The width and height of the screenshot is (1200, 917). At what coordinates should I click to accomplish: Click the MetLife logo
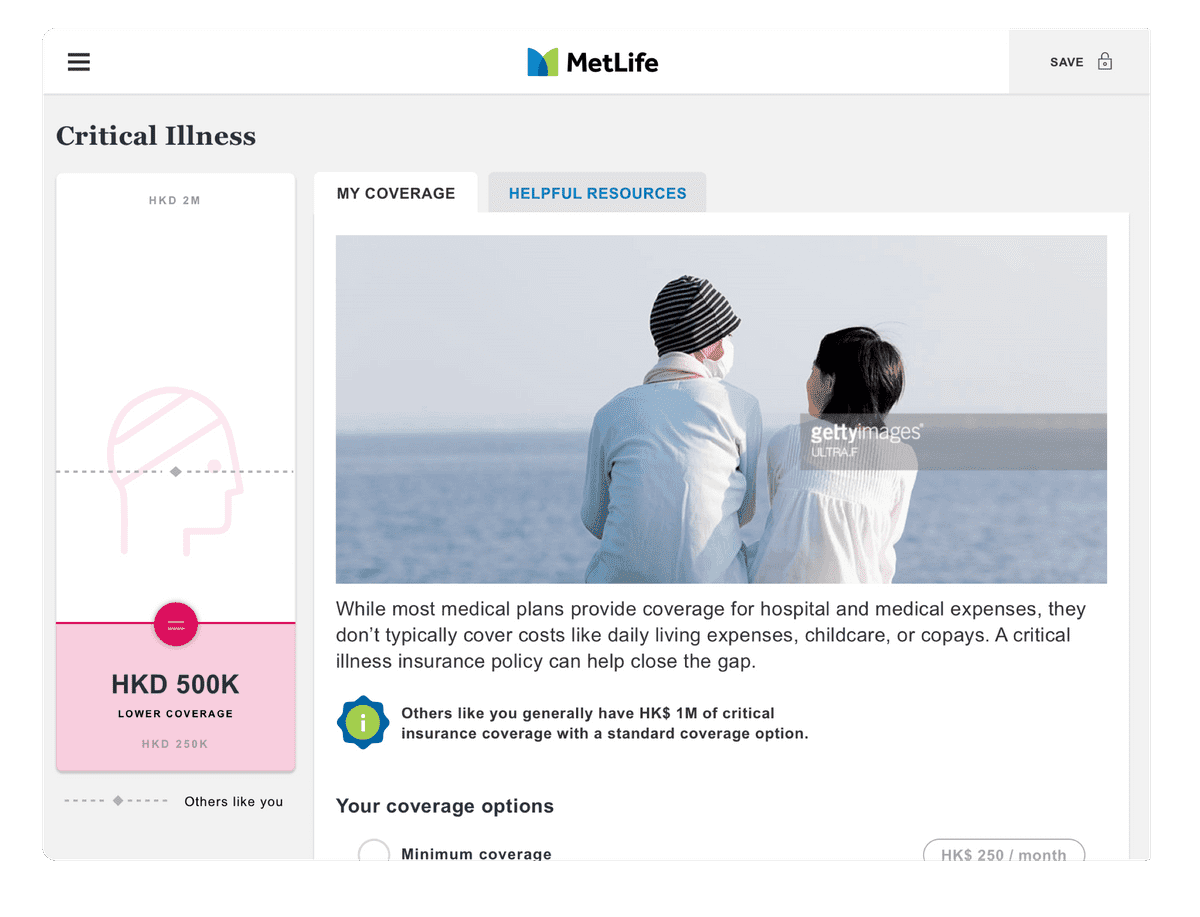coord(592,62)
